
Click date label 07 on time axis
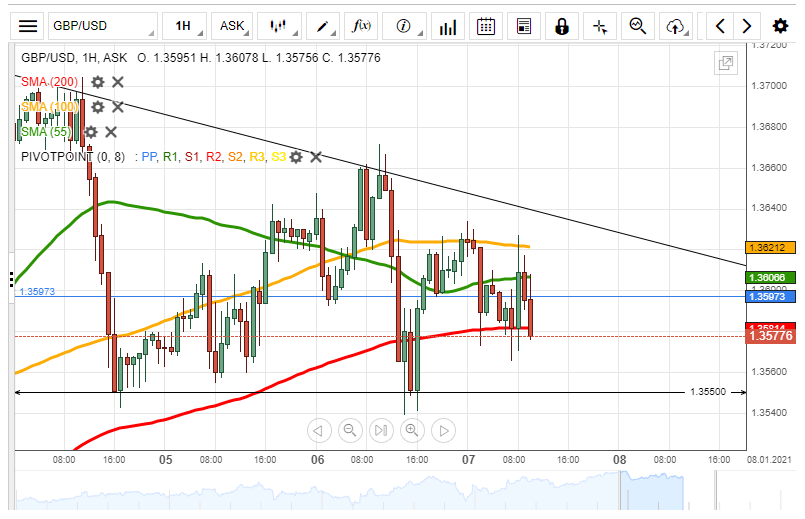pos(468,459)
